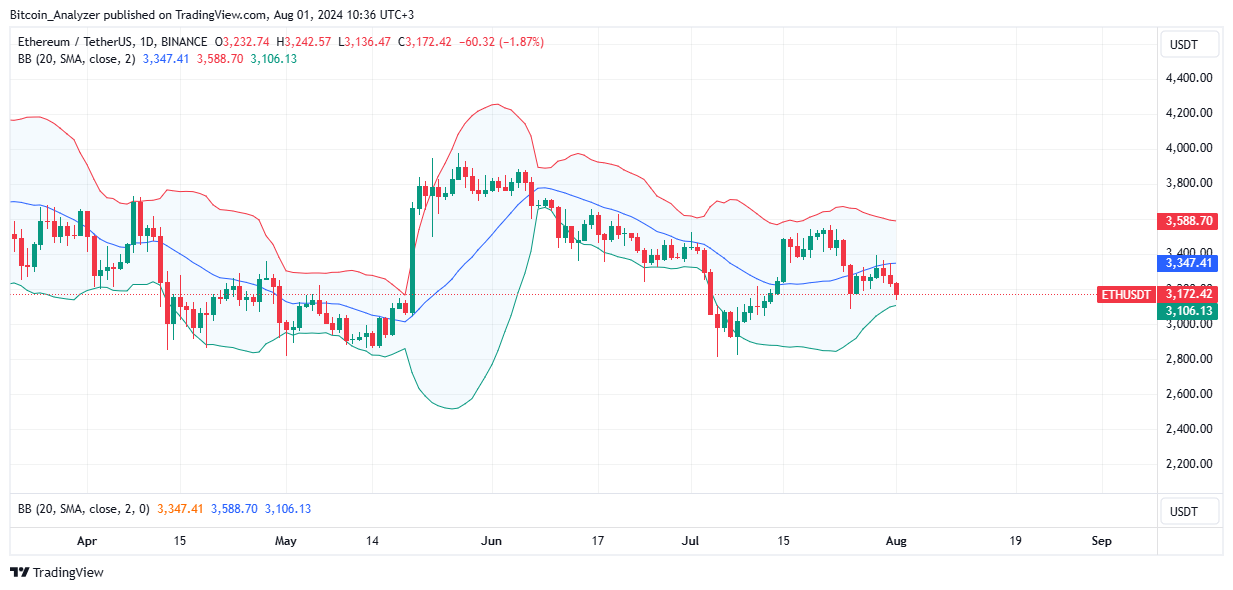Open the USDT selector in the lower BB pane
This screenshot has width=1233, height=590.
[x=1189, y=511]
